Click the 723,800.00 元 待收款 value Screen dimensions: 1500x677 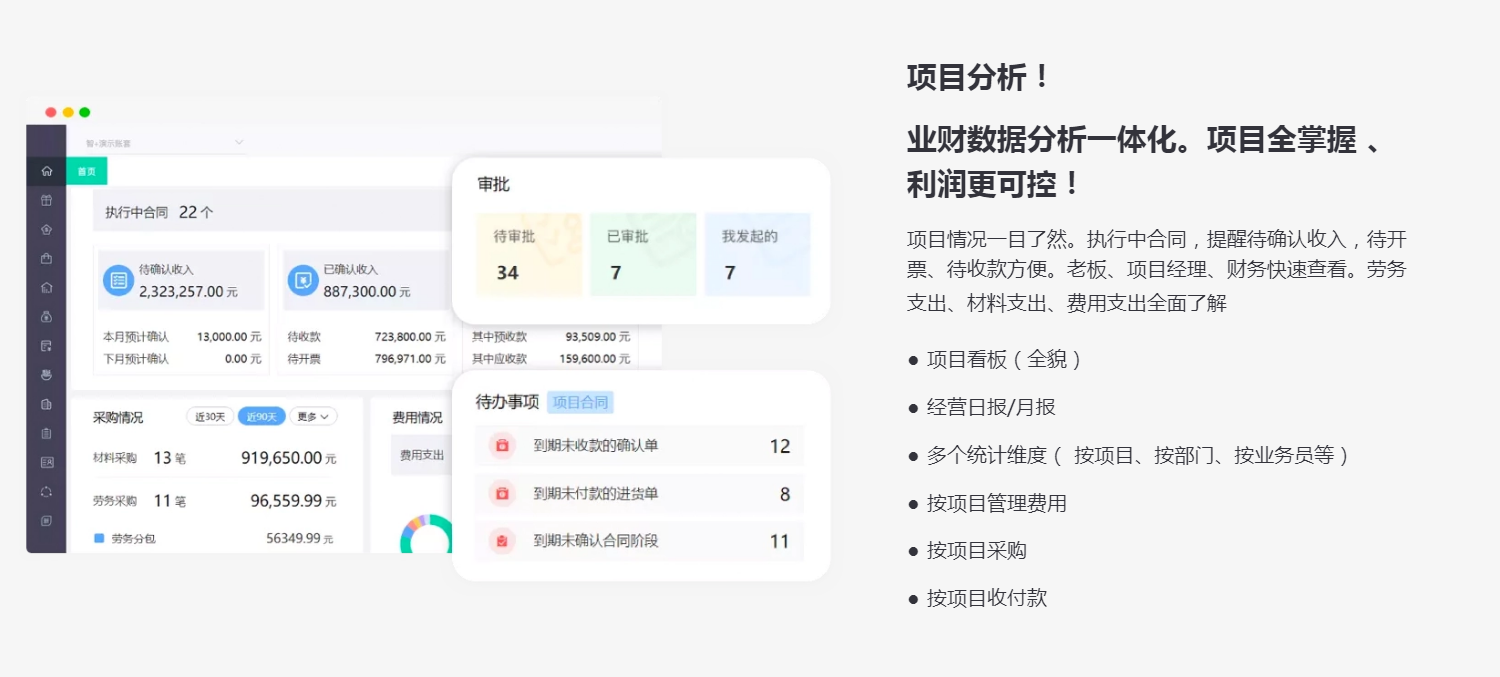410,337
